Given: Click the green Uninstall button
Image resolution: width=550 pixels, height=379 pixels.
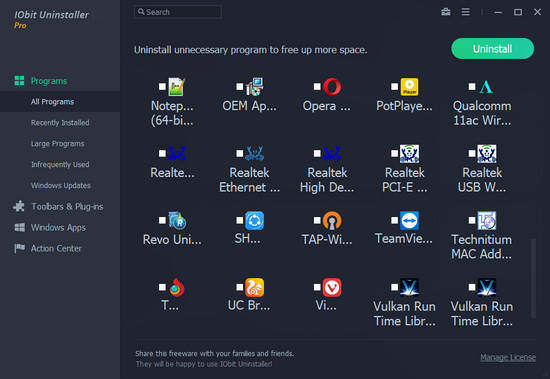Looking at the screenshot, I should [x=492, y=49].
